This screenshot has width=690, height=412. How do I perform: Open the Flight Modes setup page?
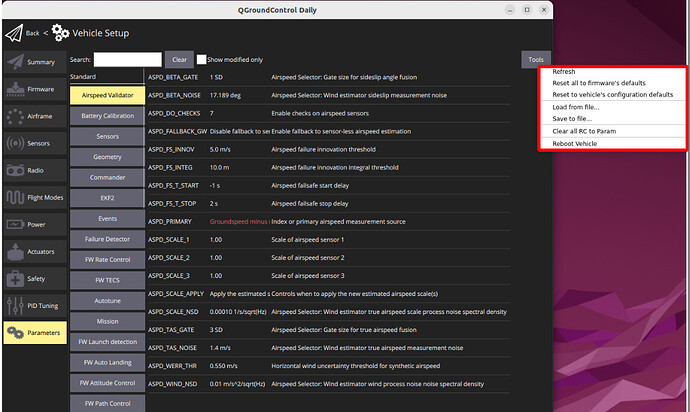coord(35,198)
